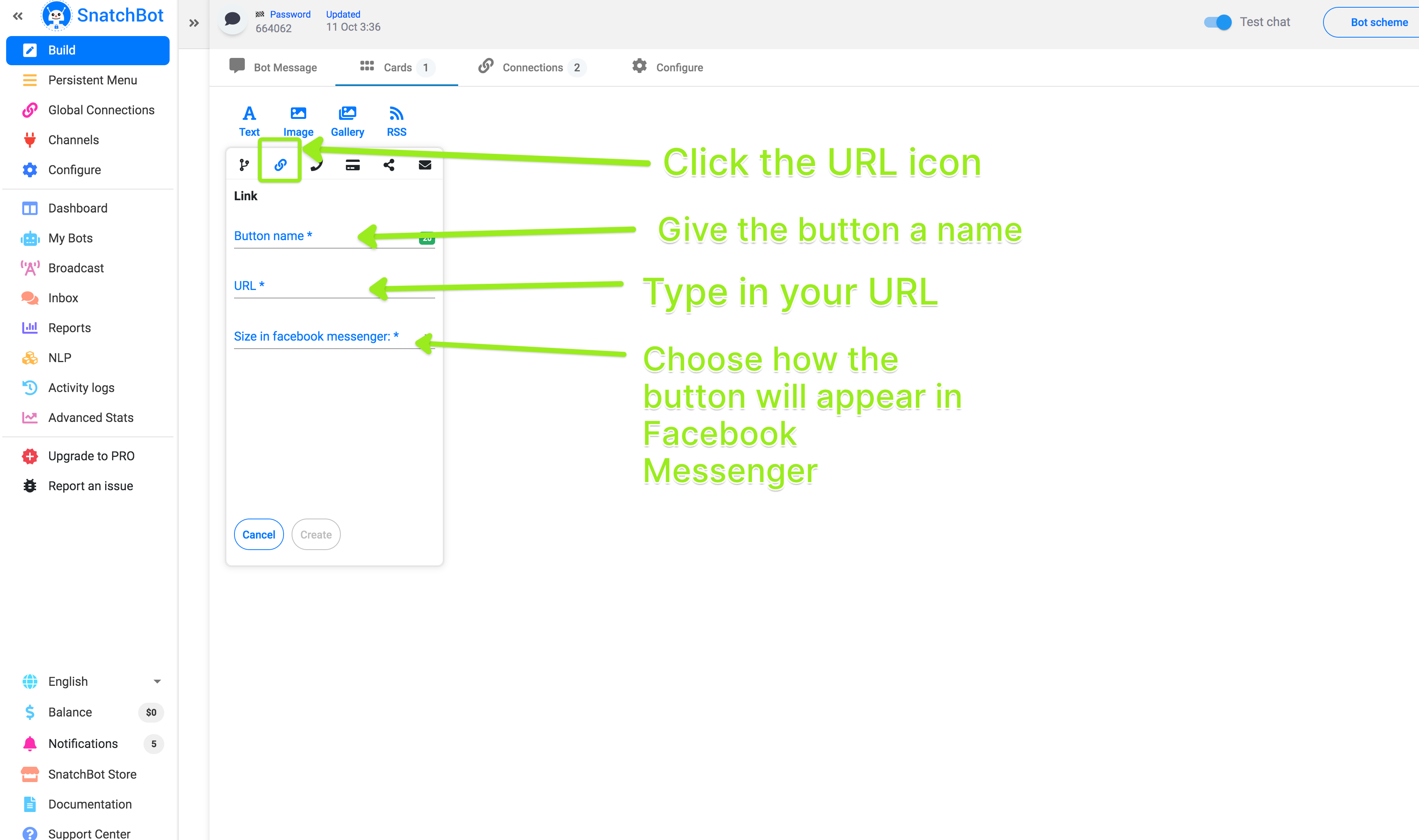Add an Image card
1419x840 pixels.
coord(298,121)
